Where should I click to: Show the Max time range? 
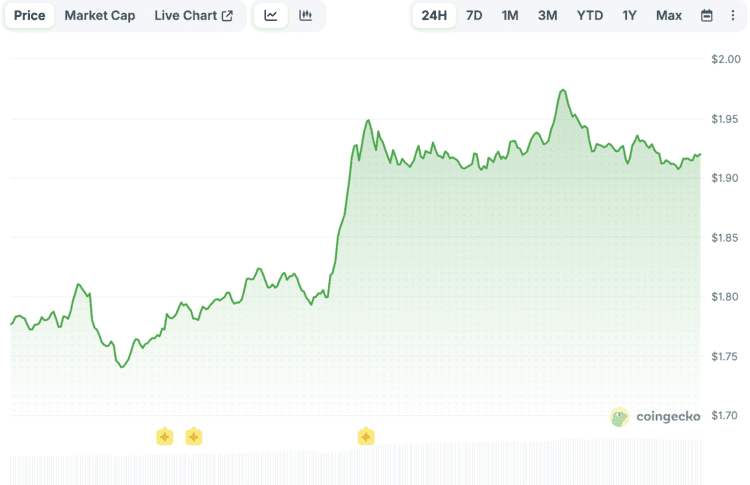(x=669, y=16)
